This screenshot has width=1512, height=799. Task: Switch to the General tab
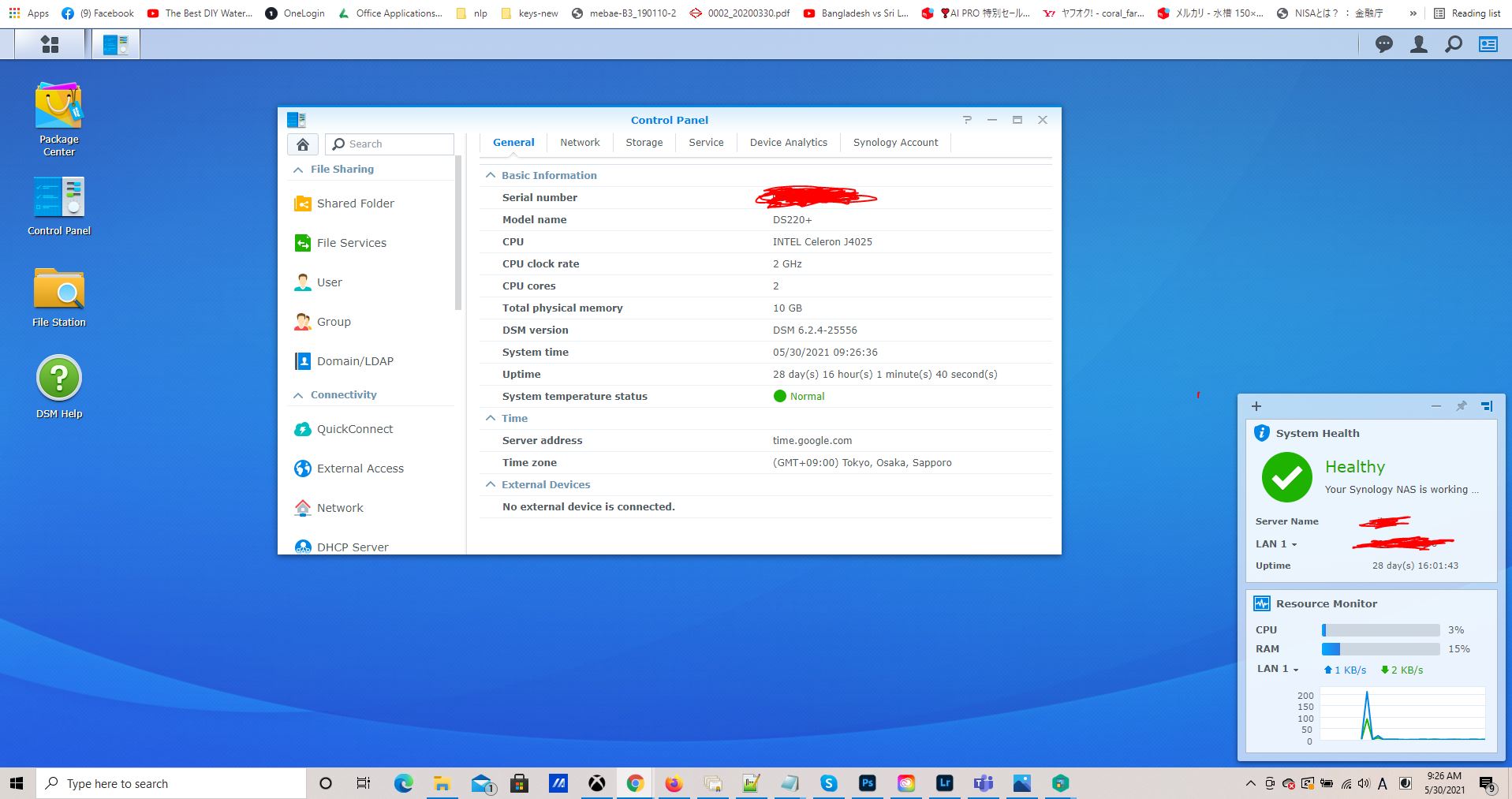tap(513, 143)
